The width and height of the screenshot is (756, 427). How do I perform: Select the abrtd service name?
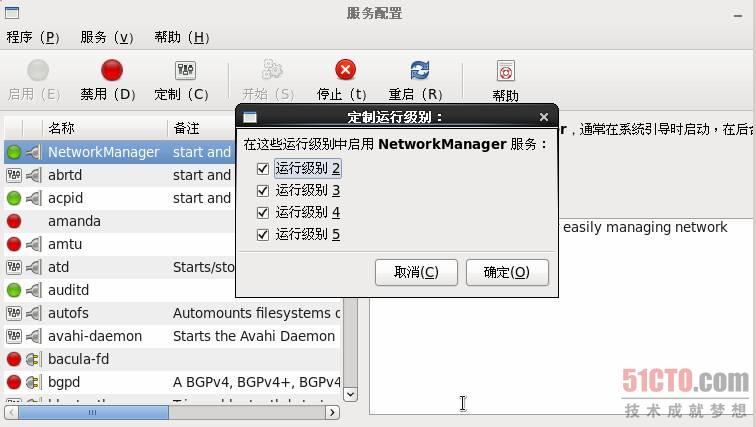click(65, 175)
